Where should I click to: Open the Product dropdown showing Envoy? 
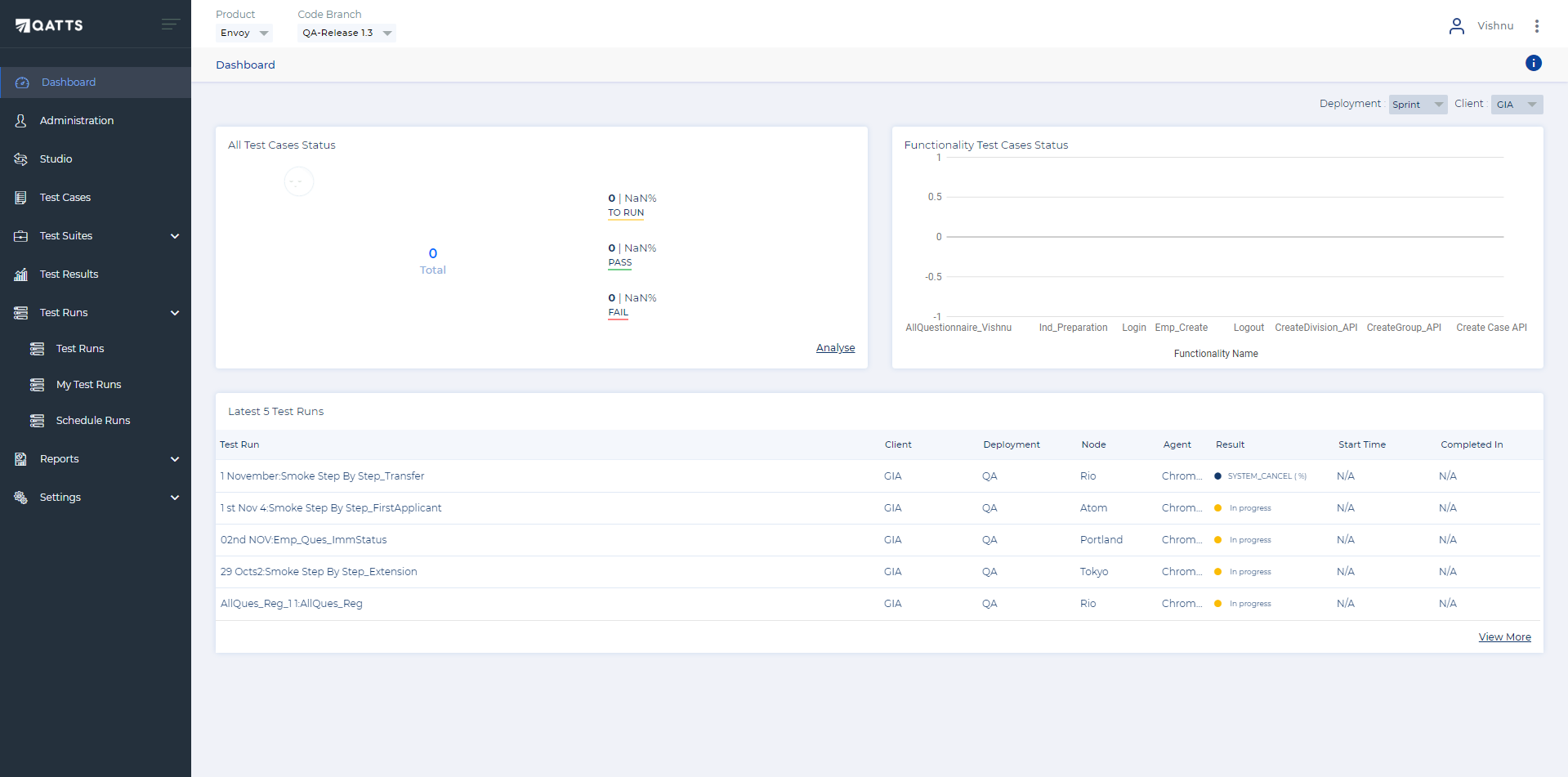pyautogui.click(x=243, y=33)
